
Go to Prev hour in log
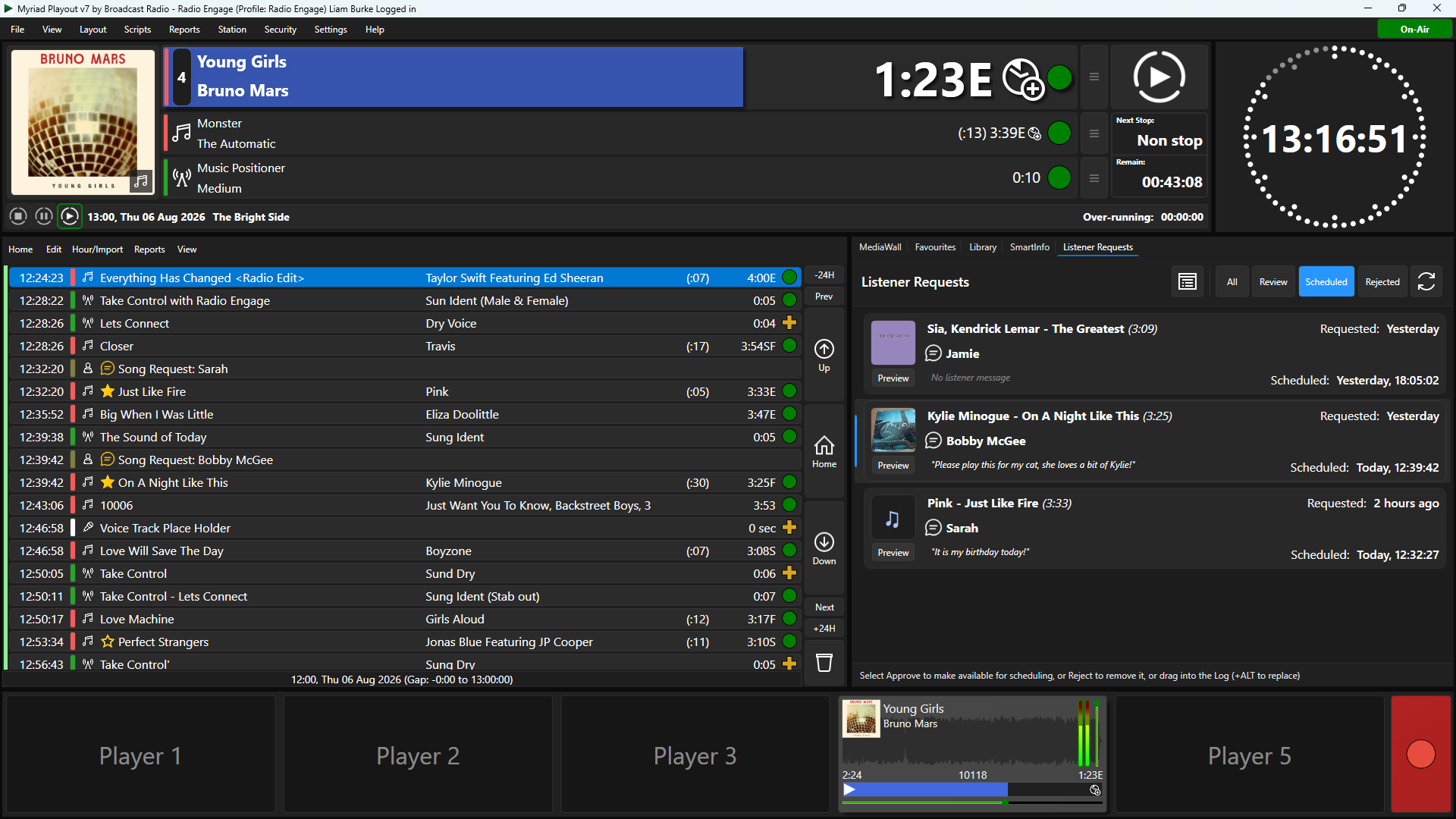(824, 297)
